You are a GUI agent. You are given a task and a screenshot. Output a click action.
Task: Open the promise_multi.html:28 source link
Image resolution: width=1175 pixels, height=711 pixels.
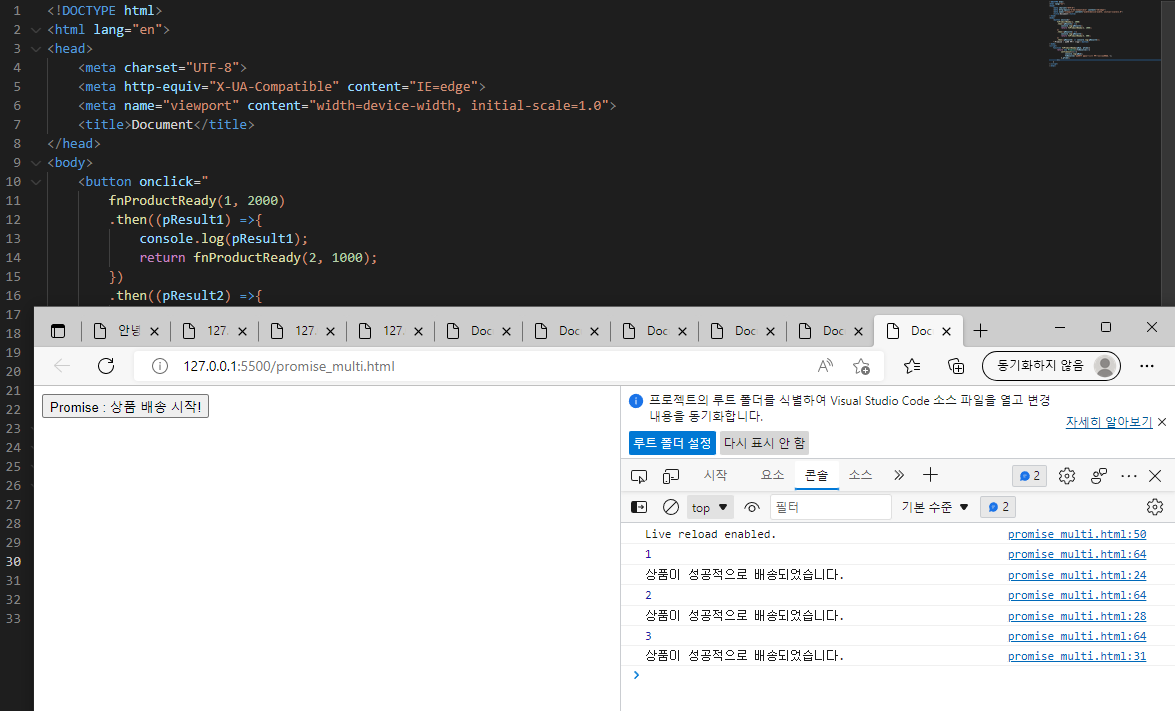click(x=1077, y=615)
